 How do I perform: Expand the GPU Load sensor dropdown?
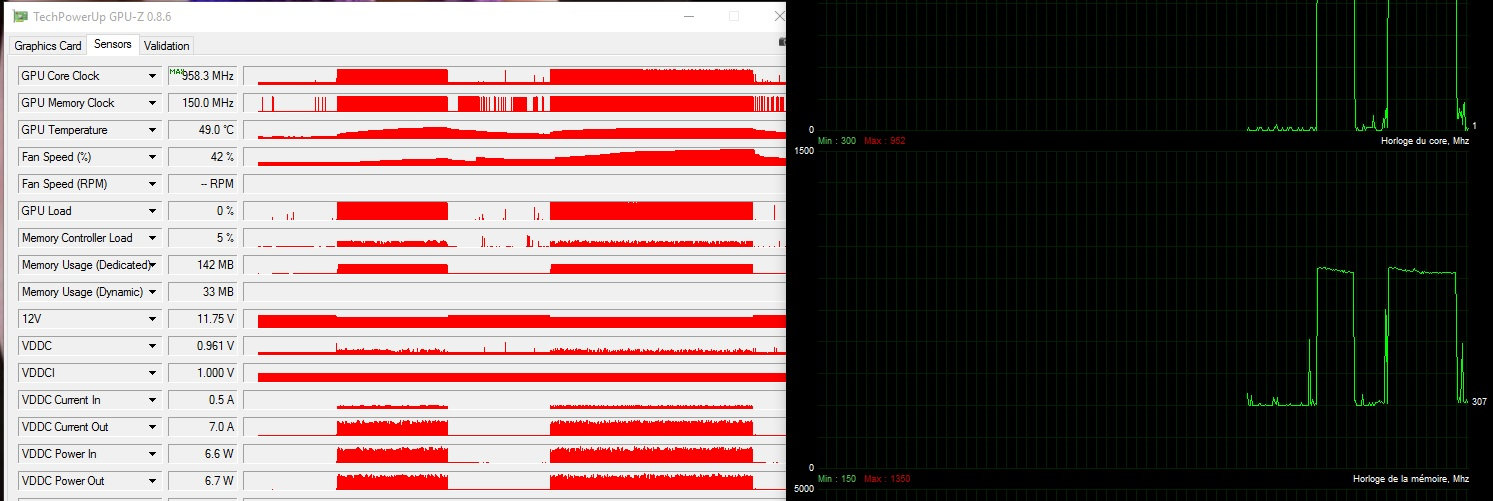coord(153,211)
